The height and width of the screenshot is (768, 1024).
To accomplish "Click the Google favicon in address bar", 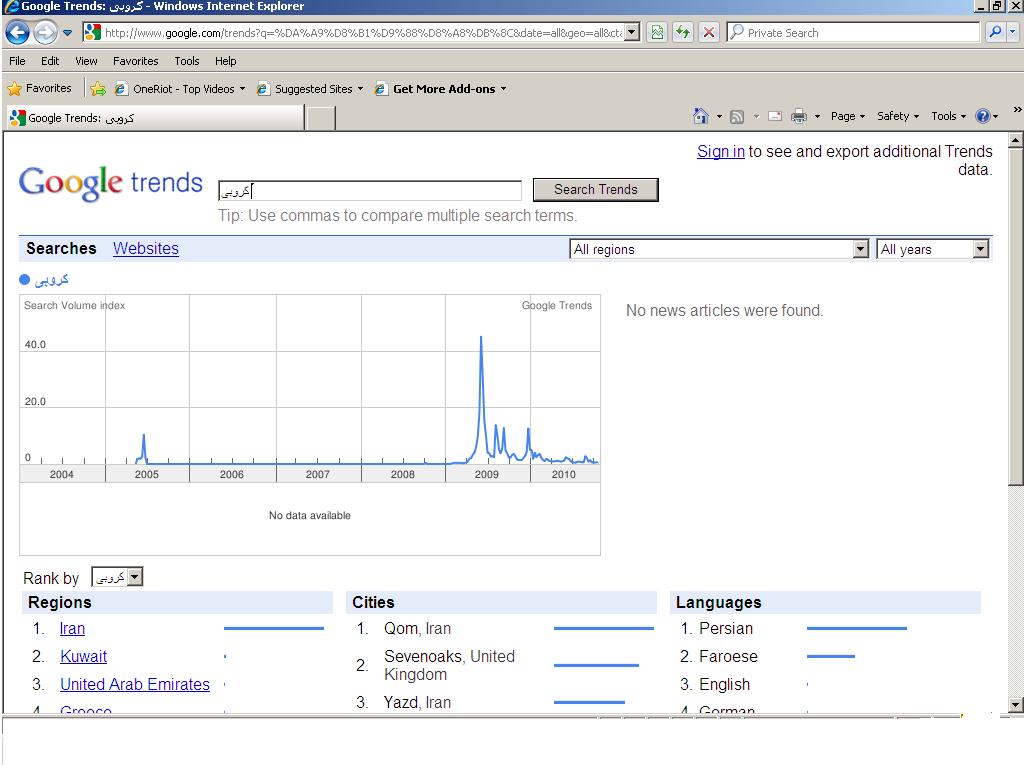I will [93, 32].
